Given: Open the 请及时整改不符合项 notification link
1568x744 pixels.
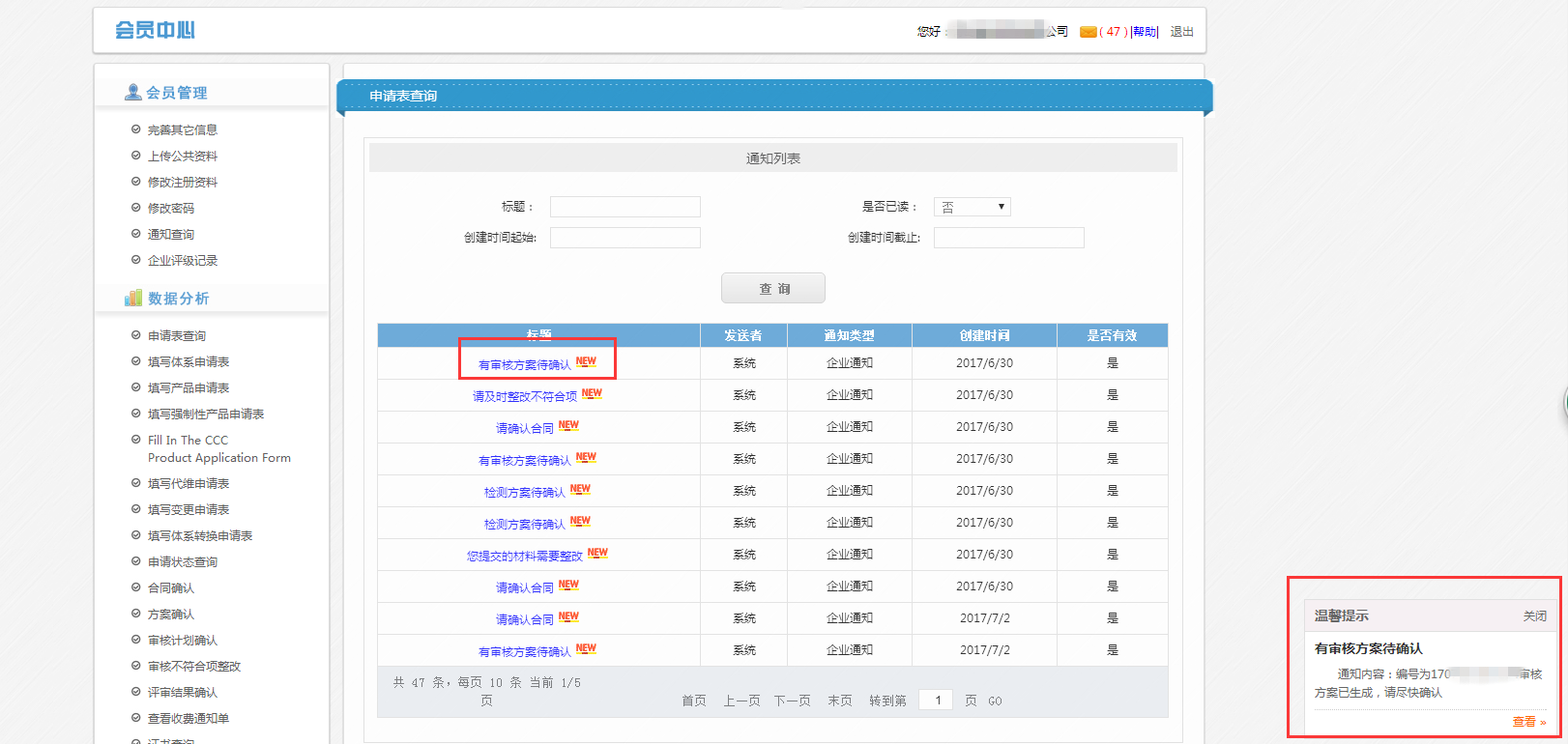Looking at the screenshot, I should (x=525, y=396).
